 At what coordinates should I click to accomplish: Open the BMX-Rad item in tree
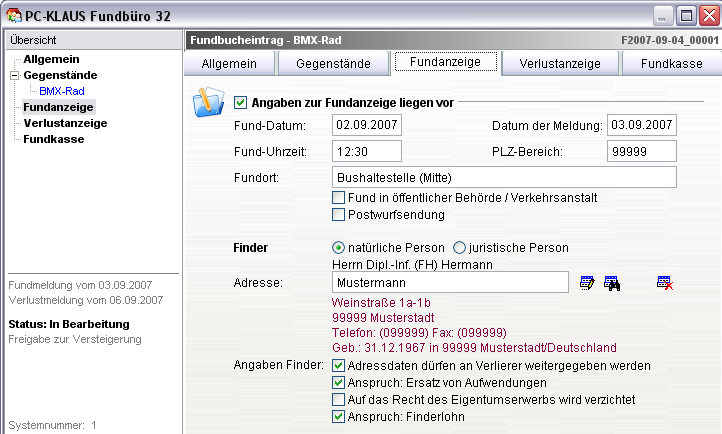coord(61,91)
